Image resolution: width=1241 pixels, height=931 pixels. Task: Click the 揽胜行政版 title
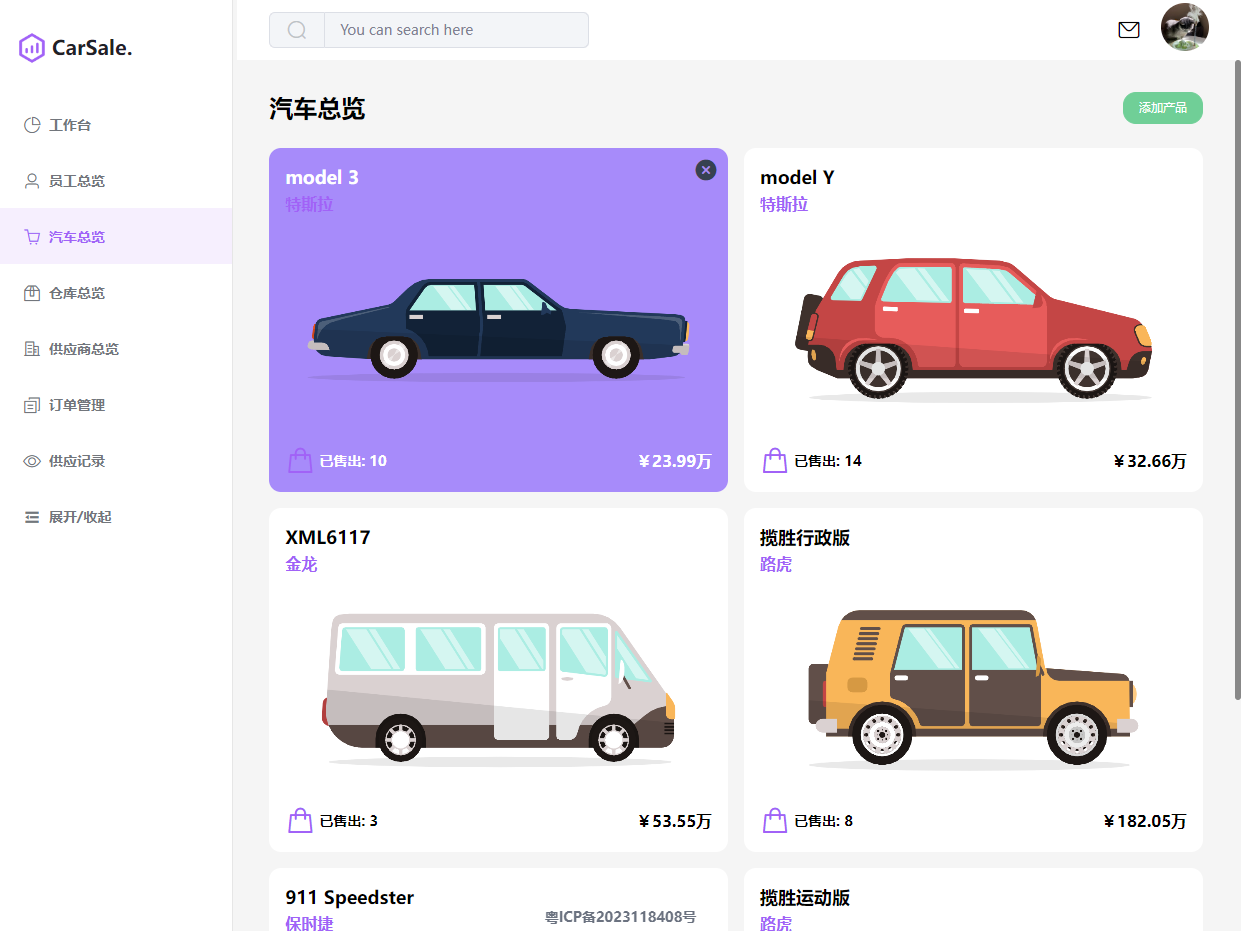(805, 538)
